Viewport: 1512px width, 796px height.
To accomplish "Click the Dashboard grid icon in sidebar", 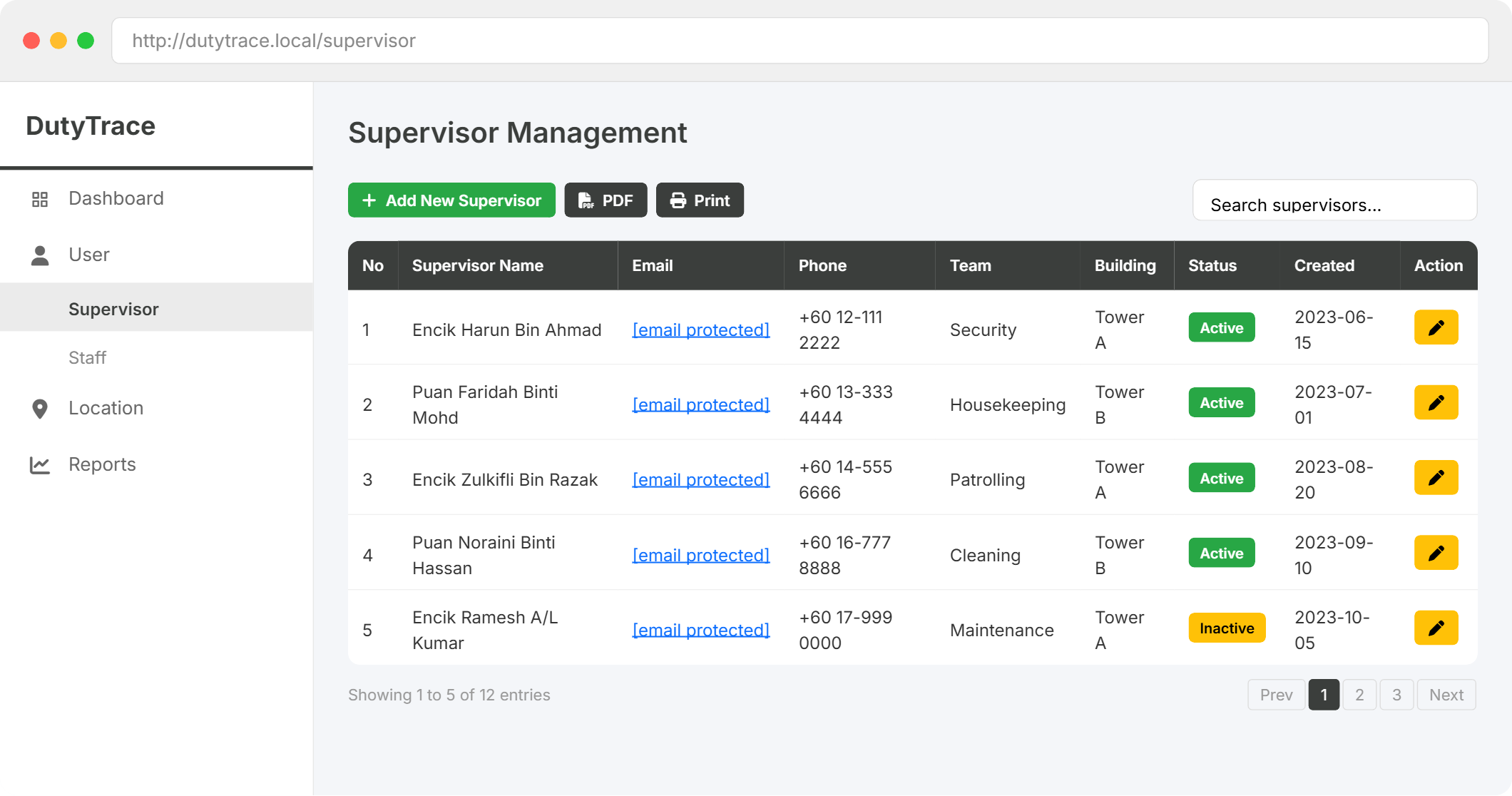I will [x=40, y=199].
